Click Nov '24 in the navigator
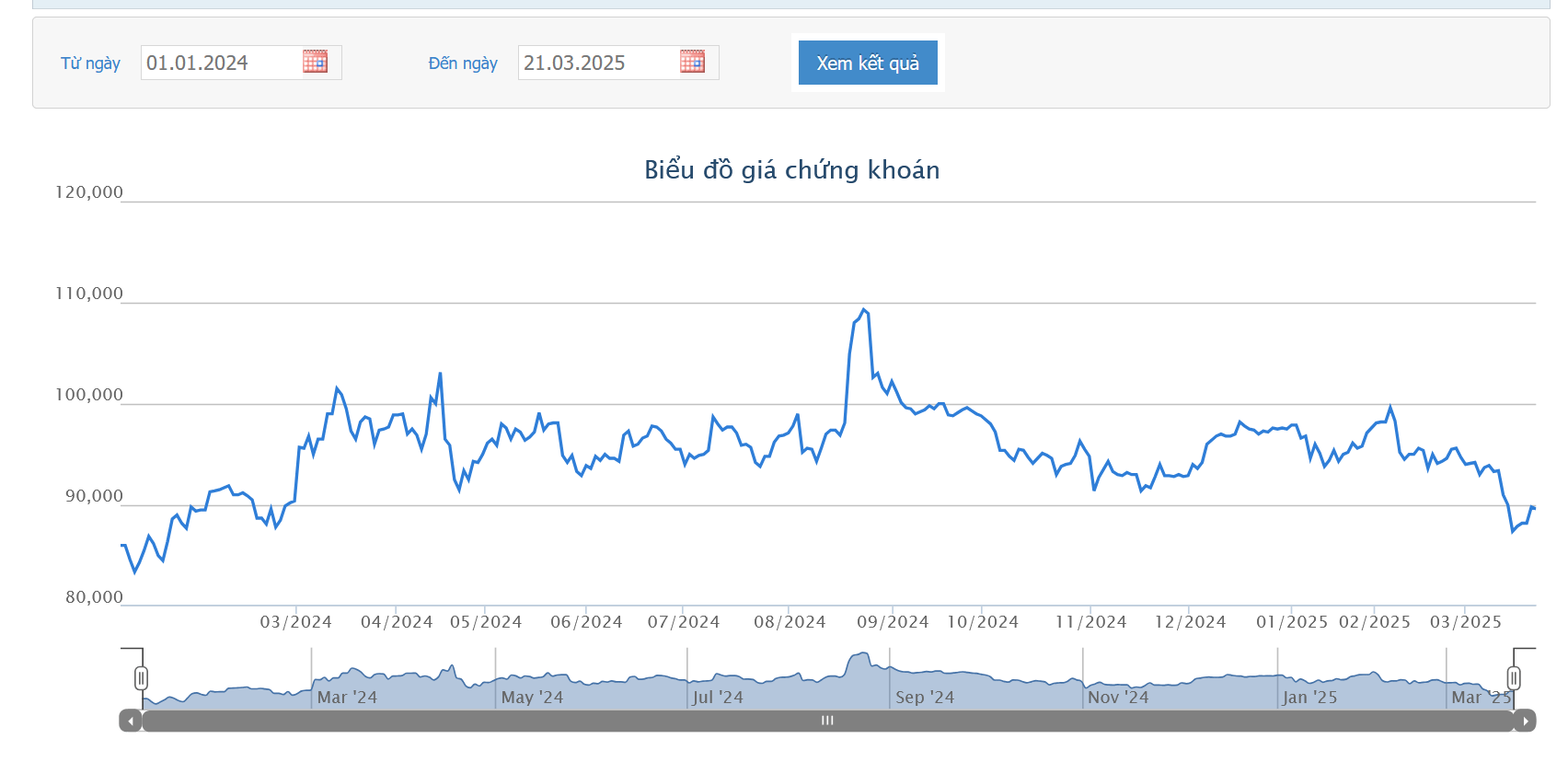The width and height of the screenshot is (1568, 762). (x=1118, y=698)
